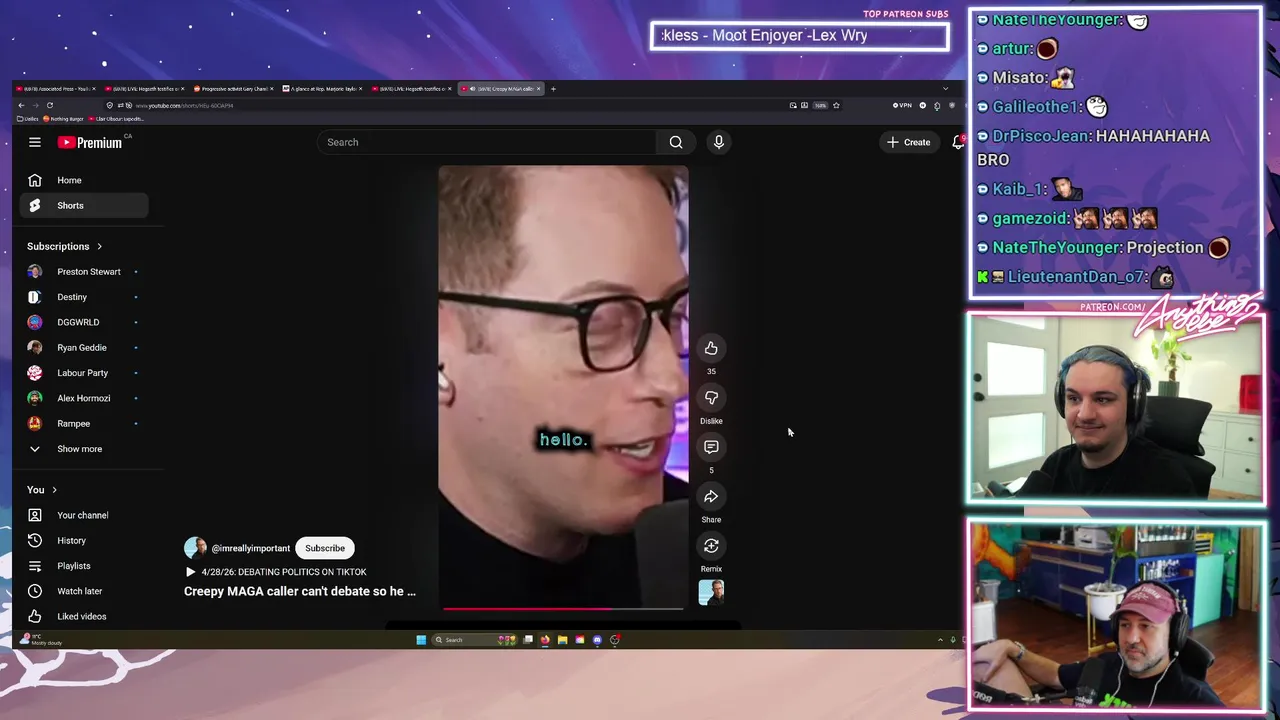
Task: Click the Create button
Action: coord(908,142)
